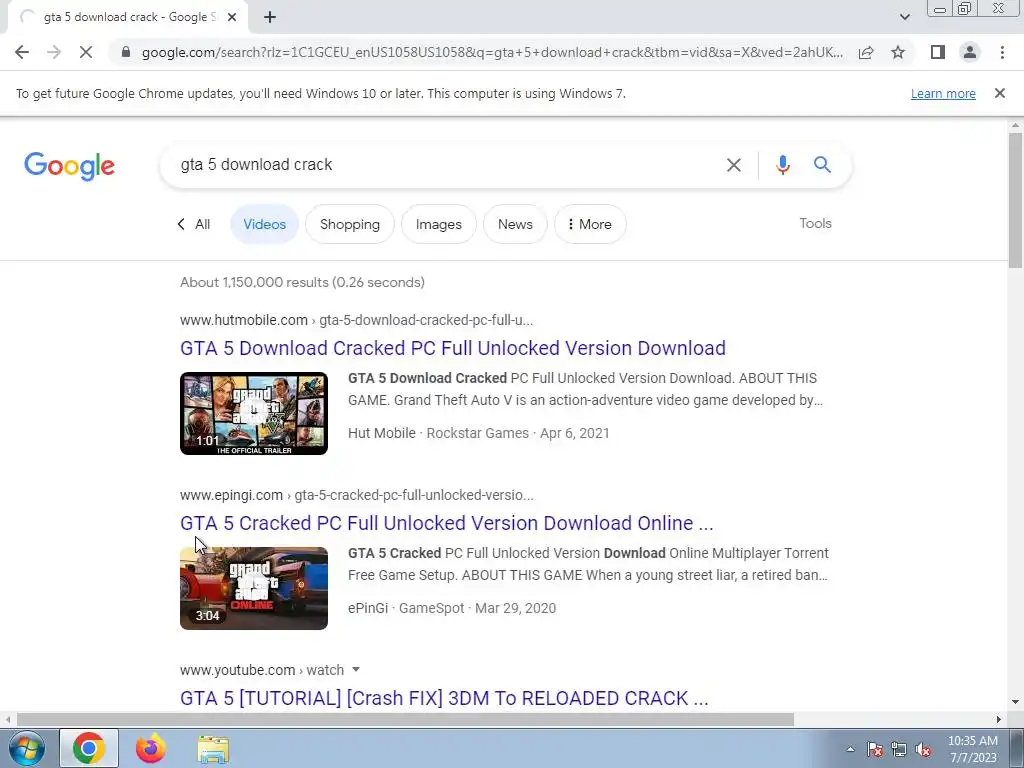
Task: Open the tab search dropdown chevron
Action: click(x=904, y=17)
